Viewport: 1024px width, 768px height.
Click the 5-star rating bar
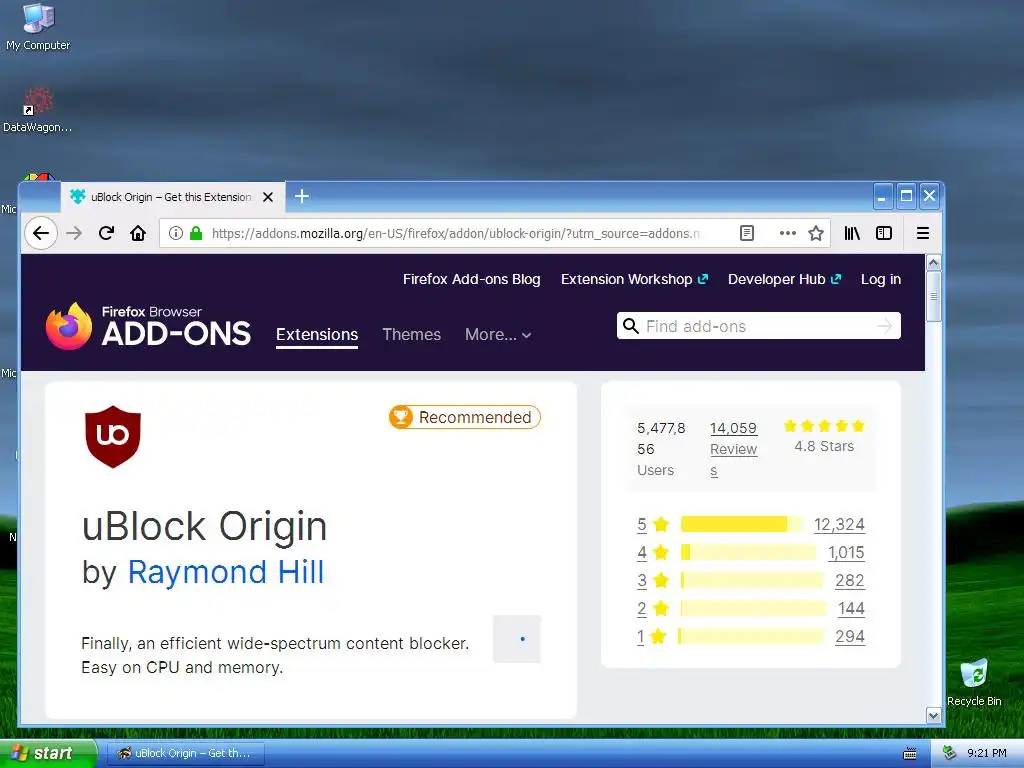(x=743, y=524)
